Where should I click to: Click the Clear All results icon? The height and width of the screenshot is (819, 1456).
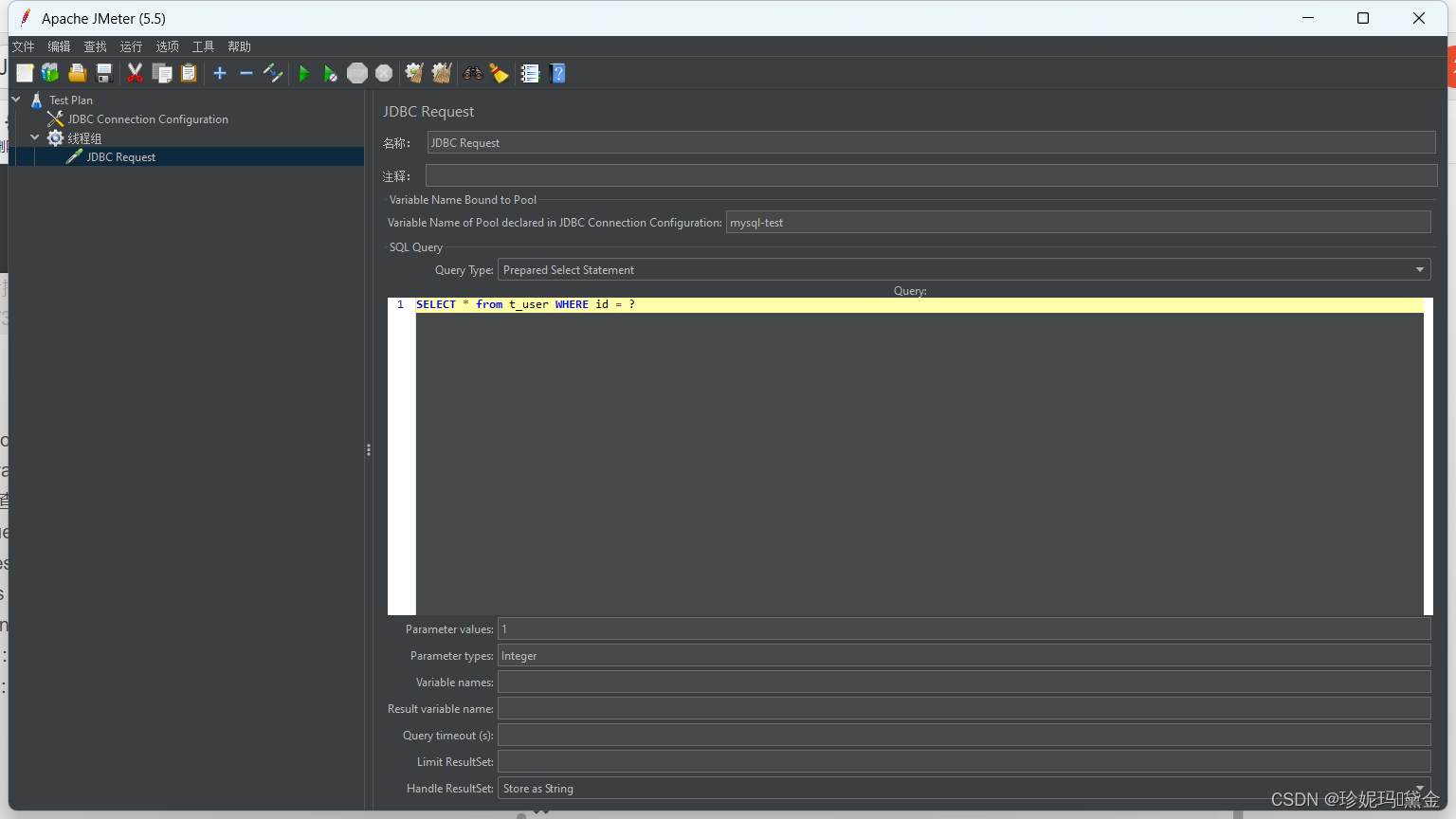442,73
